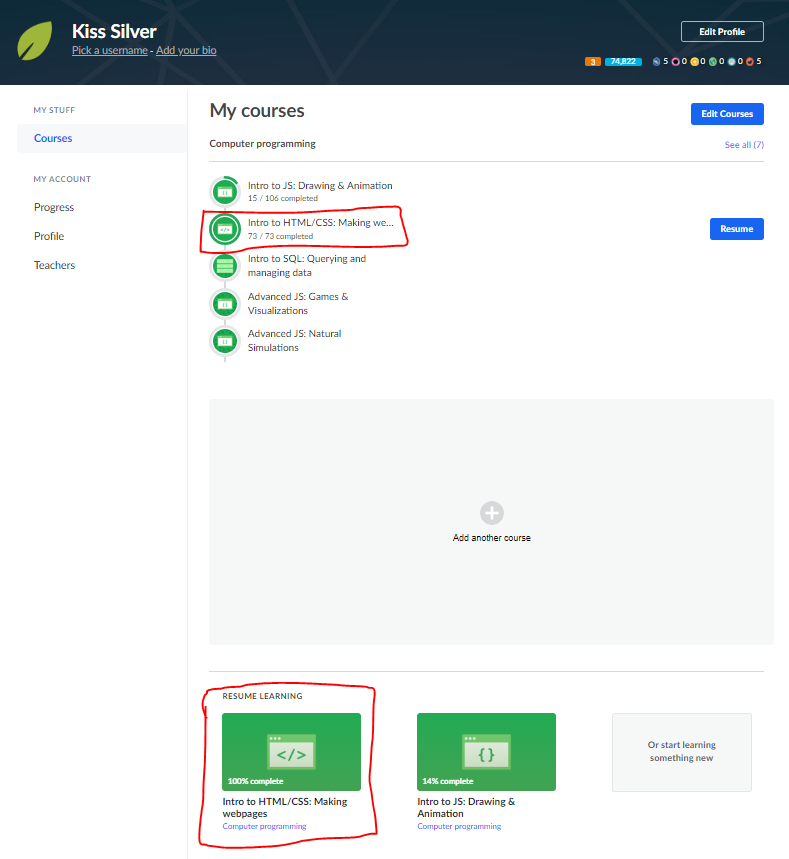Click the orange streak counter showing 3
Viewport: 789px width, 859px height.
[593, 61]
